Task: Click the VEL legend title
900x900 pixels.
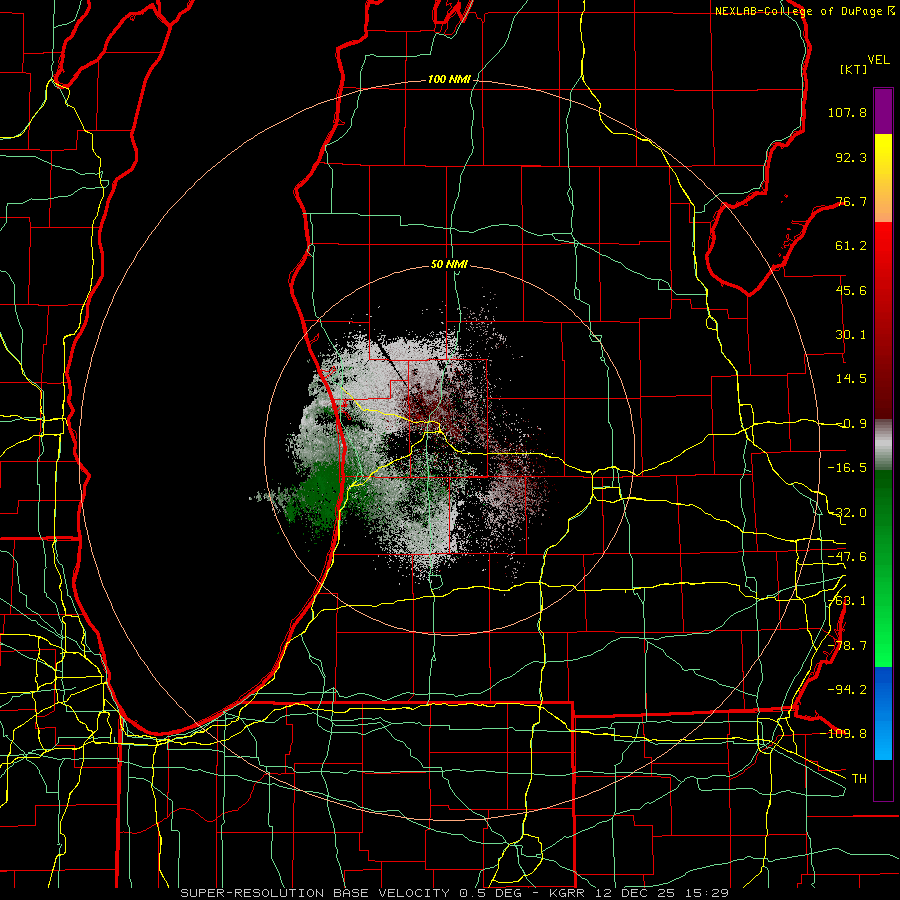Action: [878, 59]
